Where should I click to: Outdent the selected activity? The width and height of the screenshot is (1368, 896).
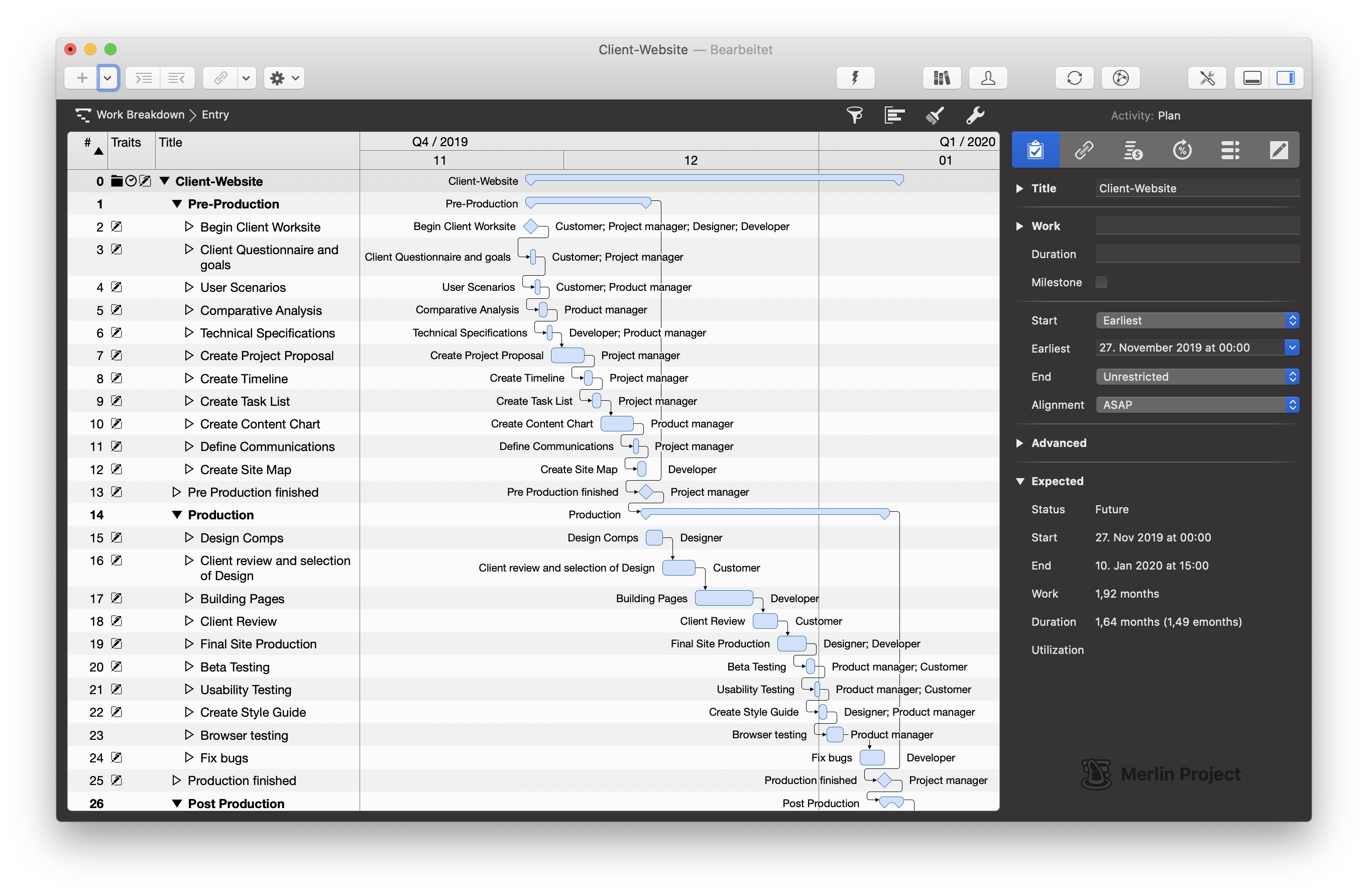(x=177, y=77)
